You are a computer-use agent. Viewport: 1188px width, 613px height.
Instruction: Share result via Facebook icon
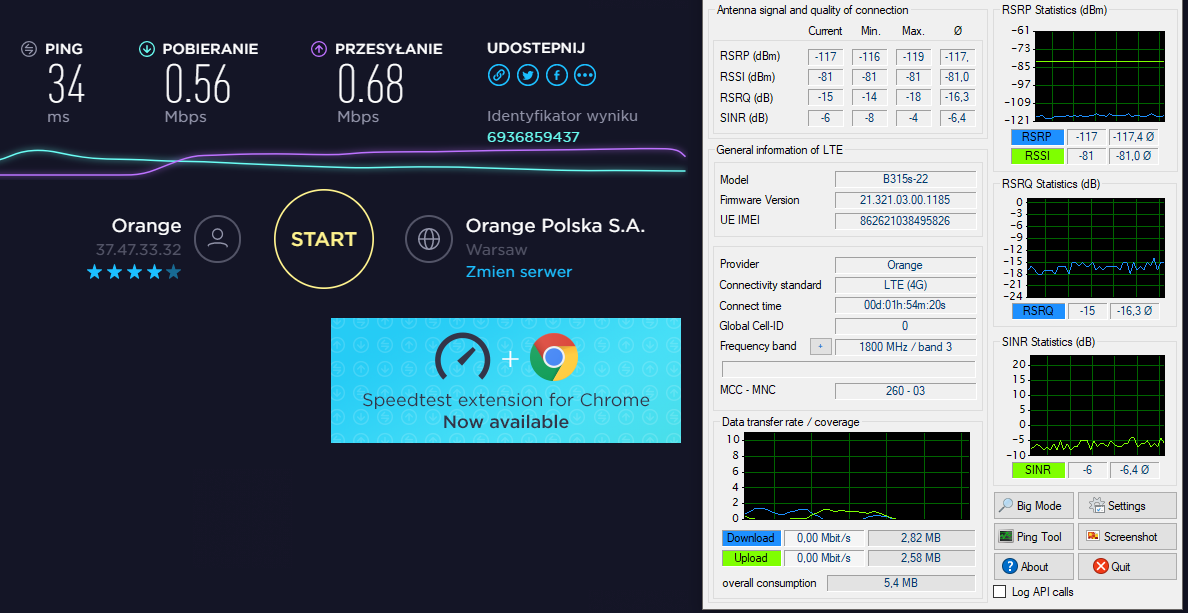coord(556,75)
